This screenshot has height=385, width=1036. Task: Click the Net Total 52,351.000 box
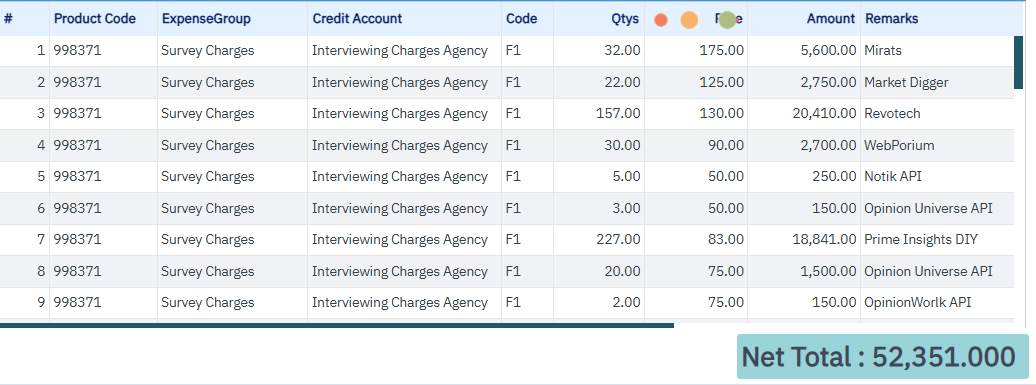pyautogui.click(x=883, y=357)
